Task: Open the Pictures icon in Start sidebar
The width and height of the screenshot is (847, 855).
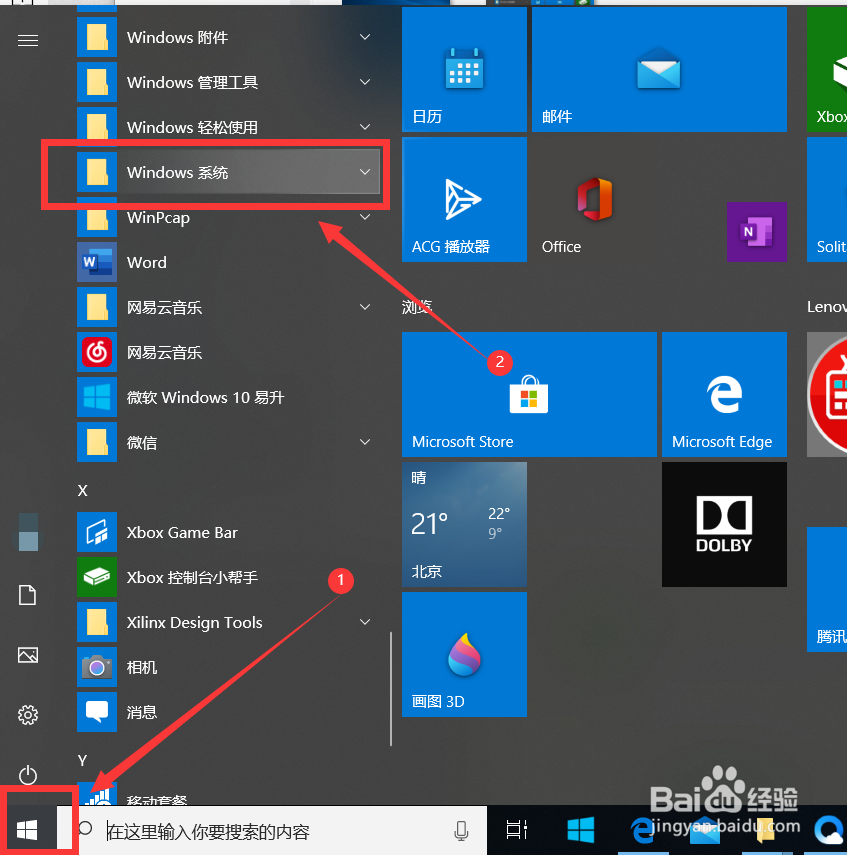Action: click(x=28, y=655)
